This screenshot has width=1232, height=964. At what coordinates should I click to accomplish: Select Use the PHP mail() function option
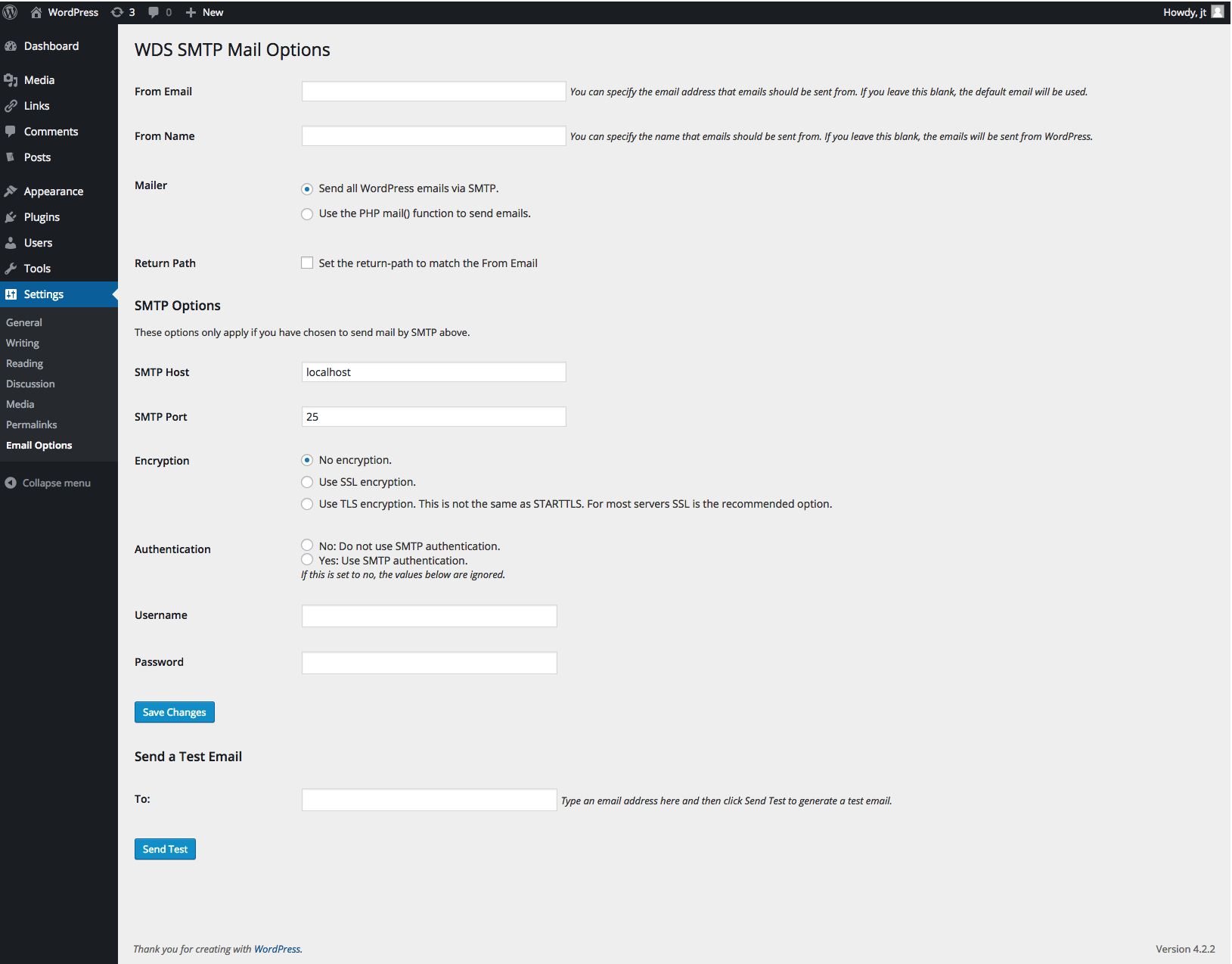[x=307, y=214]
